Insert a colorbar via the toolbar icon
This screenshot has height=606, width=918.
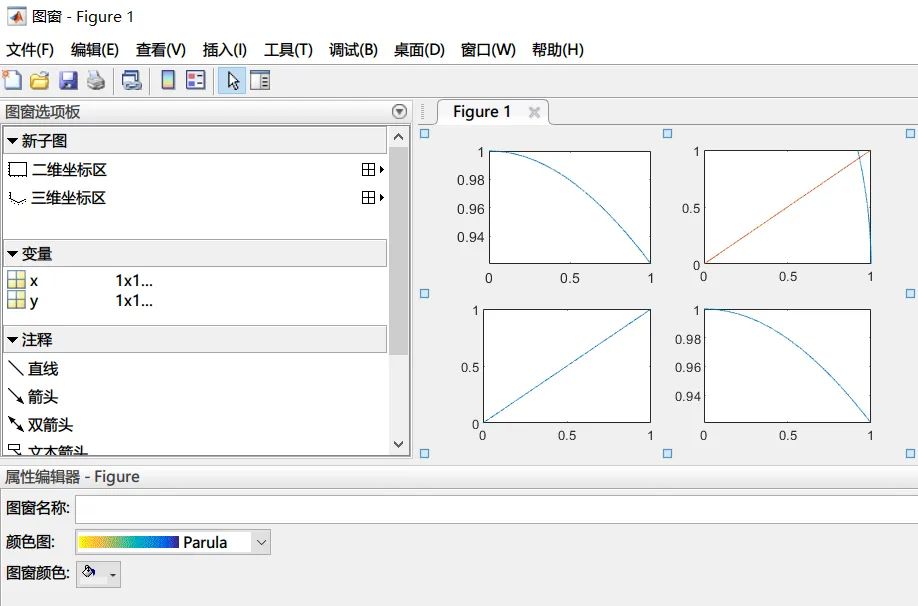[168, 80]
